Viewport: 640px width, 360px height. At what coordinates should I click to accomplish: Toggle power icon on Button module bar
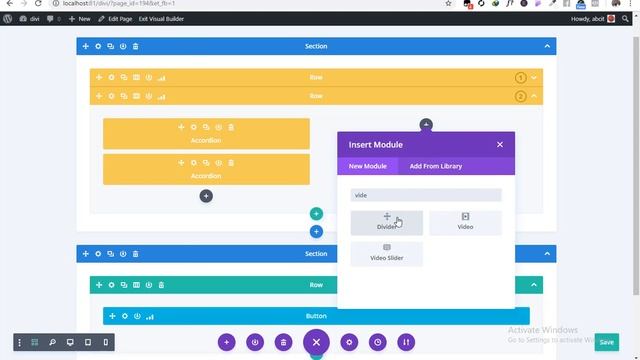tap(137, 316)
